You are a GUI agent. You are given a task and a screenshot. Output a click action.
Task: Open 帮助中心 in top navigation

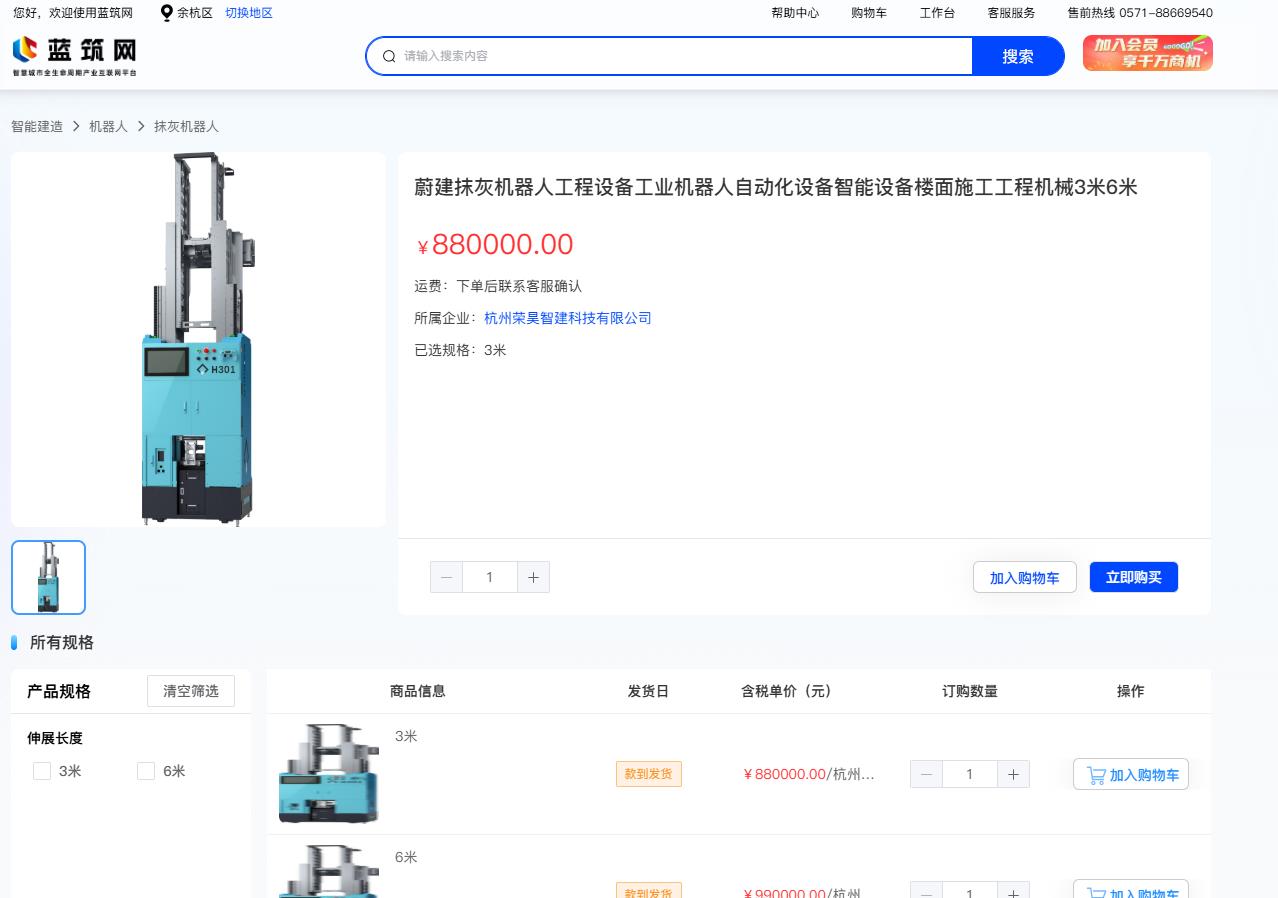pyautogui.click(x=795, y=13)
